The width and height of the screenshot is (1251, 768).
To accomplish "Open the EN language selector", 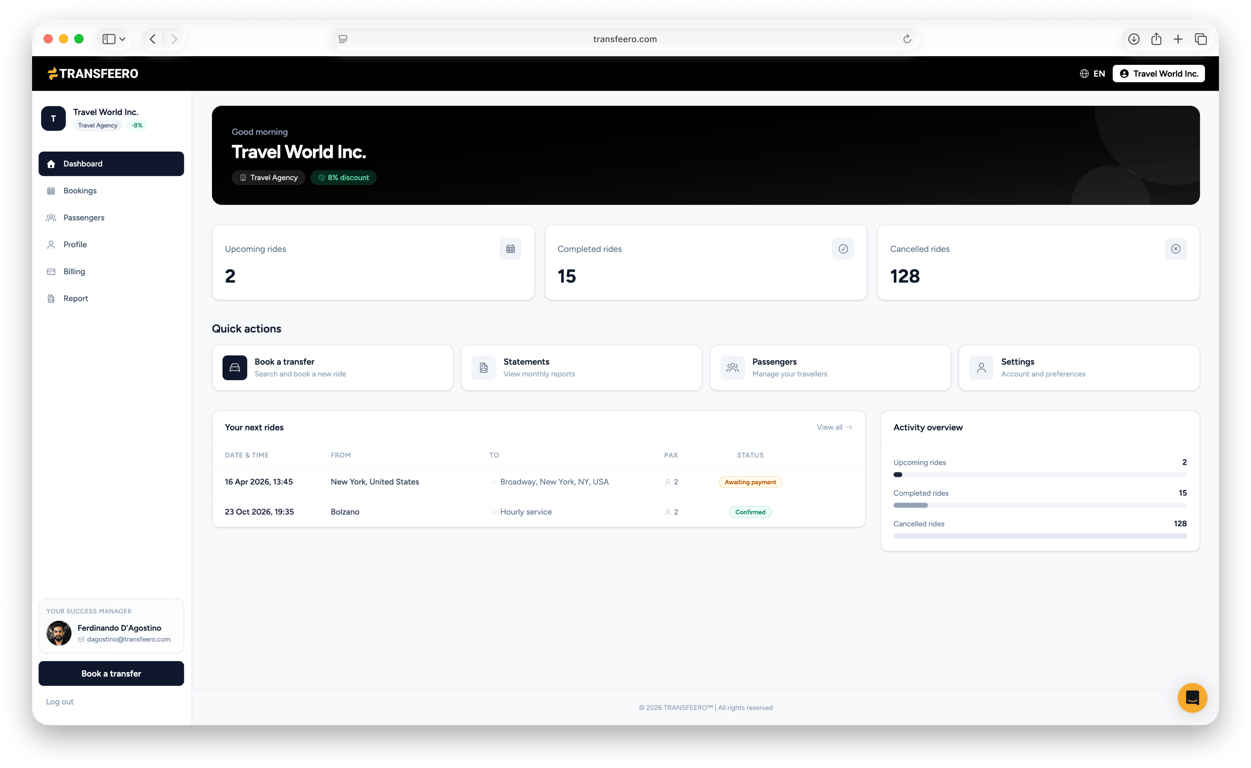I will (x=1092, y=74).
